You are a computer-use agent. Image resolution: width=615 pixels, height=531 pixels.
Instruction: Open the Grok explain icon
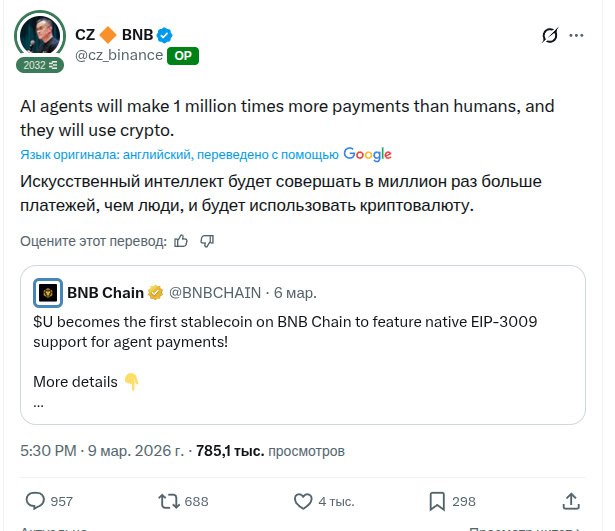pos(549,36)
